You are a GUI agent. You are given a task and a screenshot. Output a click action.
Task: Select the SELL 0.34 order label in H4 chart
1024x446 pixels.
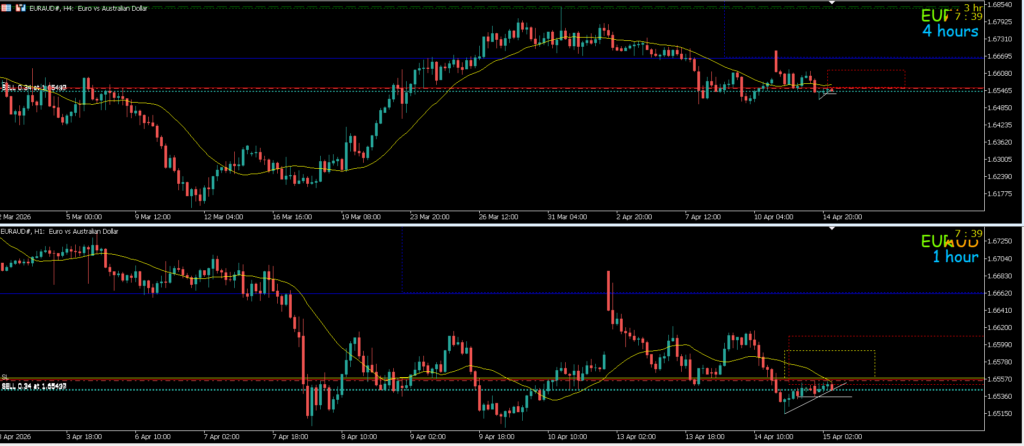[x=34, y=88]
